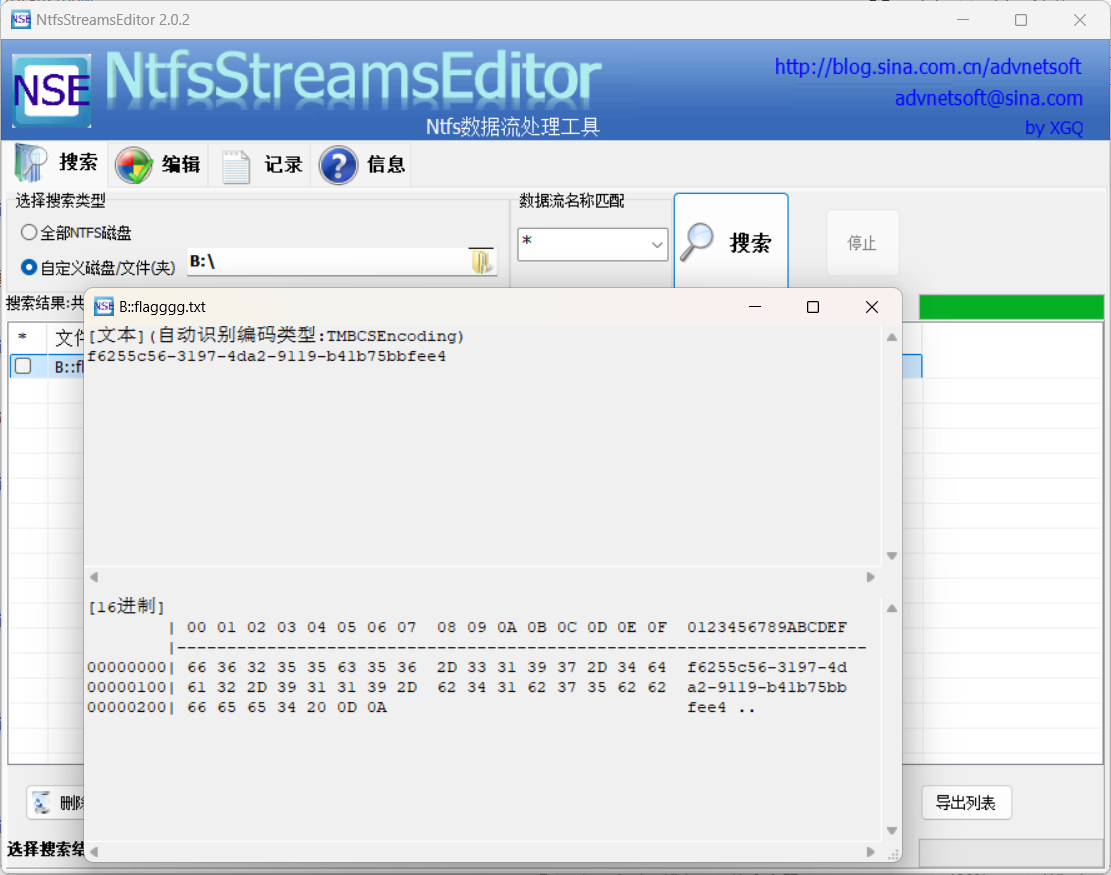Image resolution: width=1111 pixels, height=875 pixels.
Task: Open the blog.sina.com.cn/advnetsoft link
Action: tap(927, 67)
